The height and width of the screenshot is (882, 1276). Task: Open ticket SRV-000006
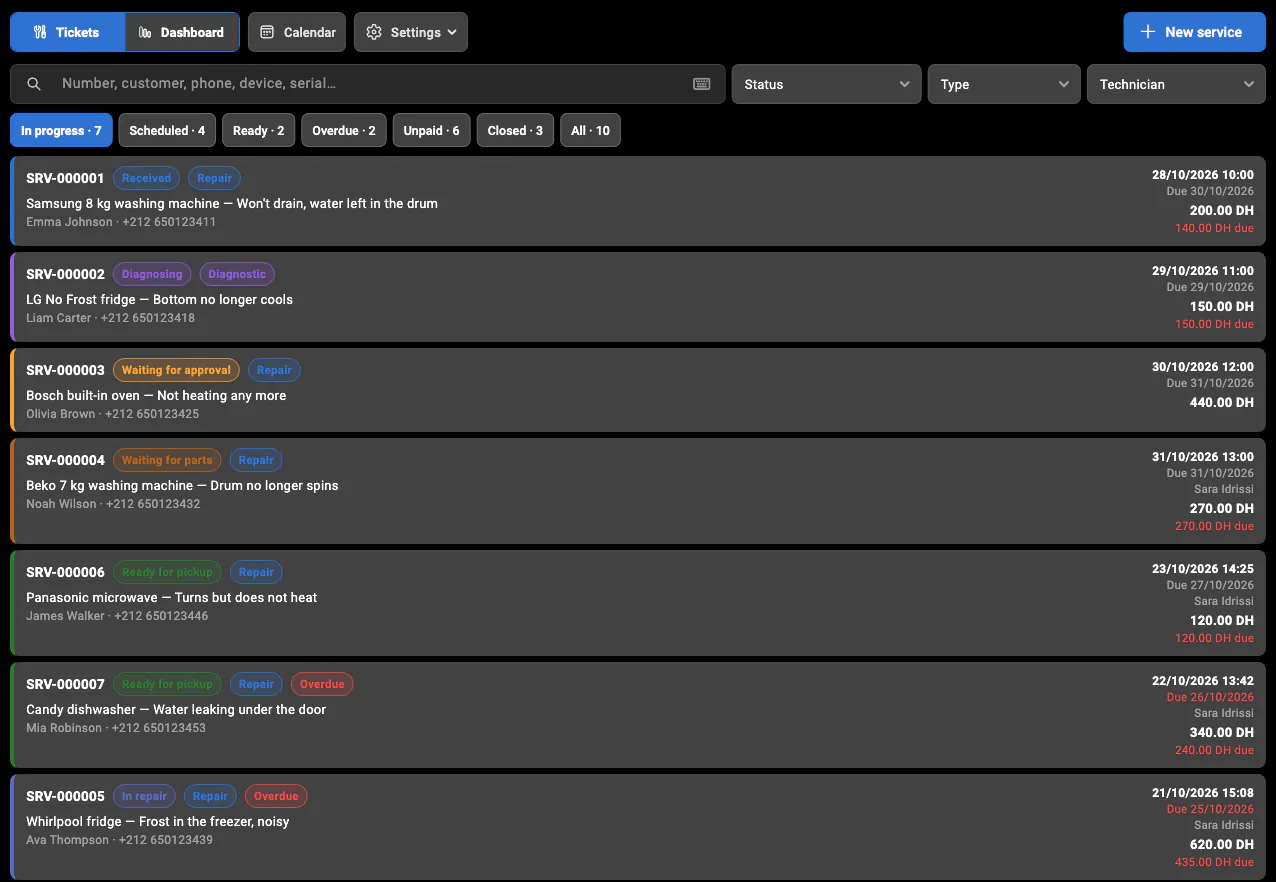coord(638,603)
